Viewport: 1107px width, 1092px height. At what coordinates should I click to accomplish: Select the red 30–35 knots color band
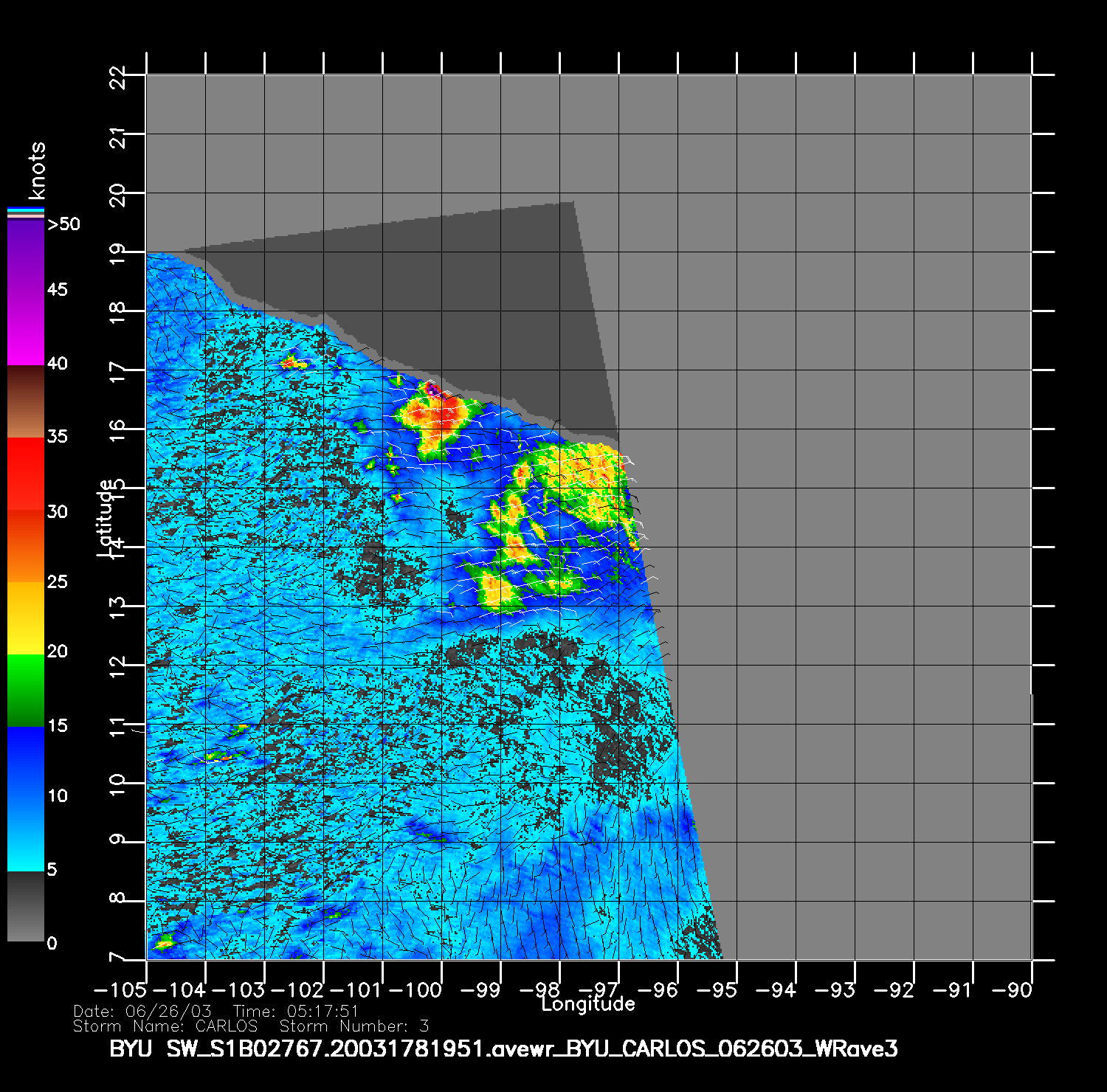25,474
